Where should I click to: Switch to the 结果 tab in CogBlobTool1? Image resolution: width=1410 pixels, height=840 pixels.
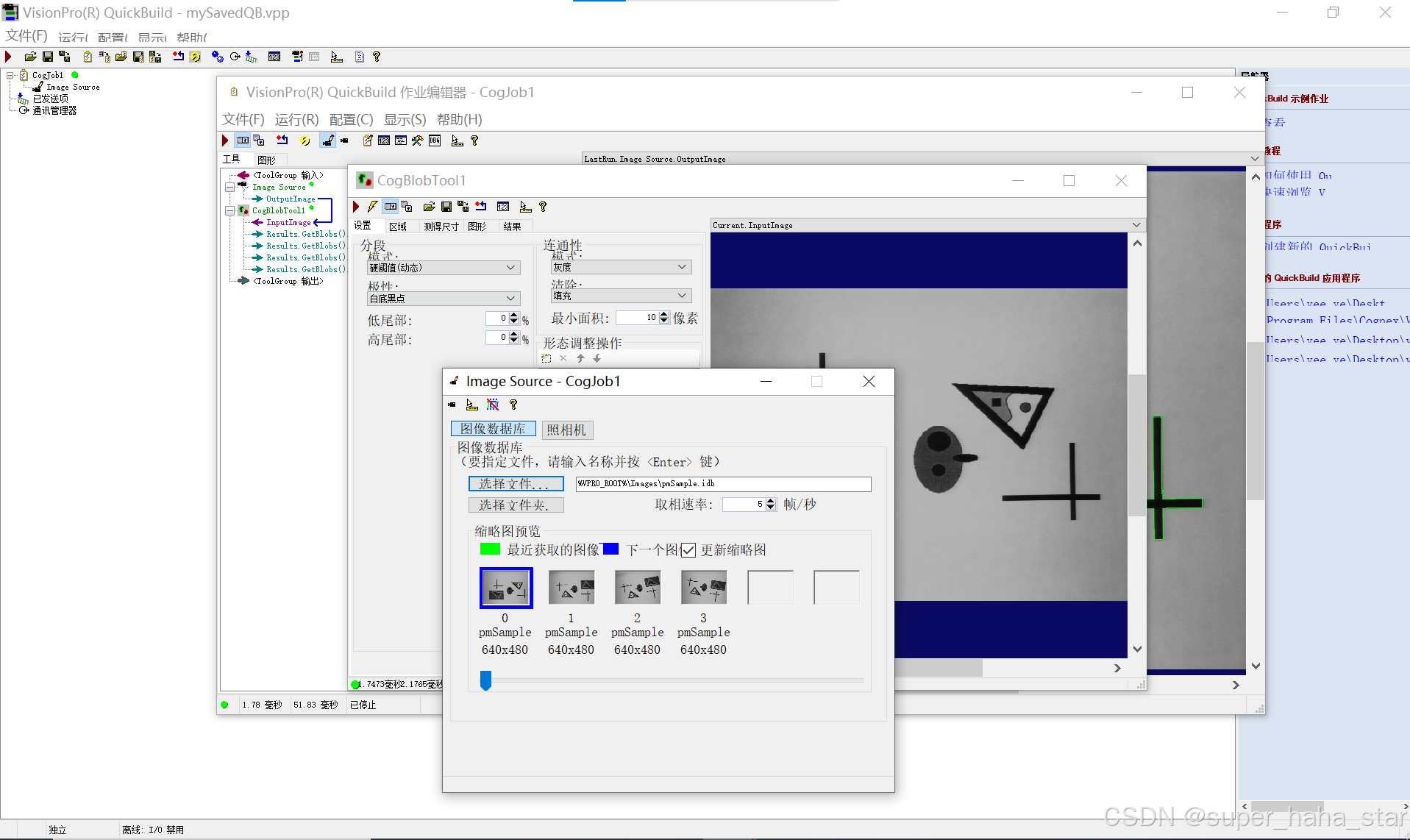[512, 227]
